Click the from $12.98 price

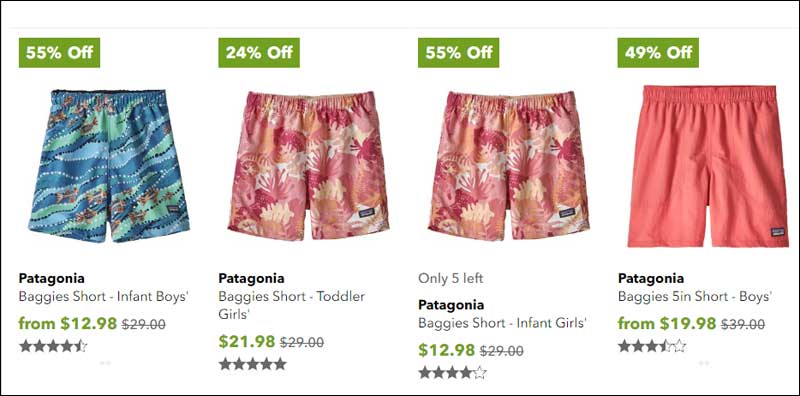(68, 324)
